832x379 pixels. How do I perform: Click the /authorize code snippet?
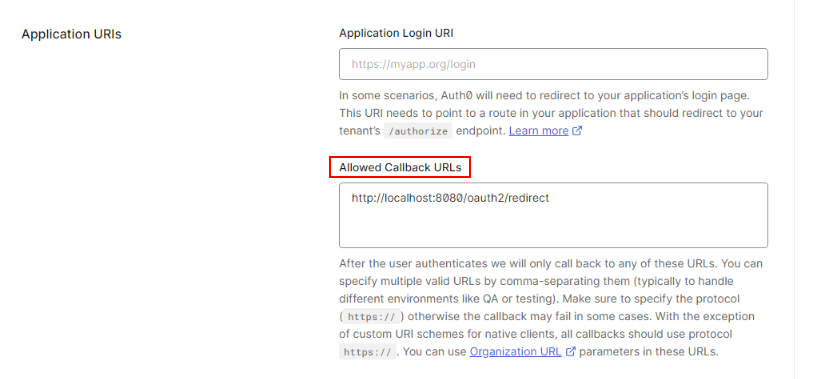coord(418,131)
